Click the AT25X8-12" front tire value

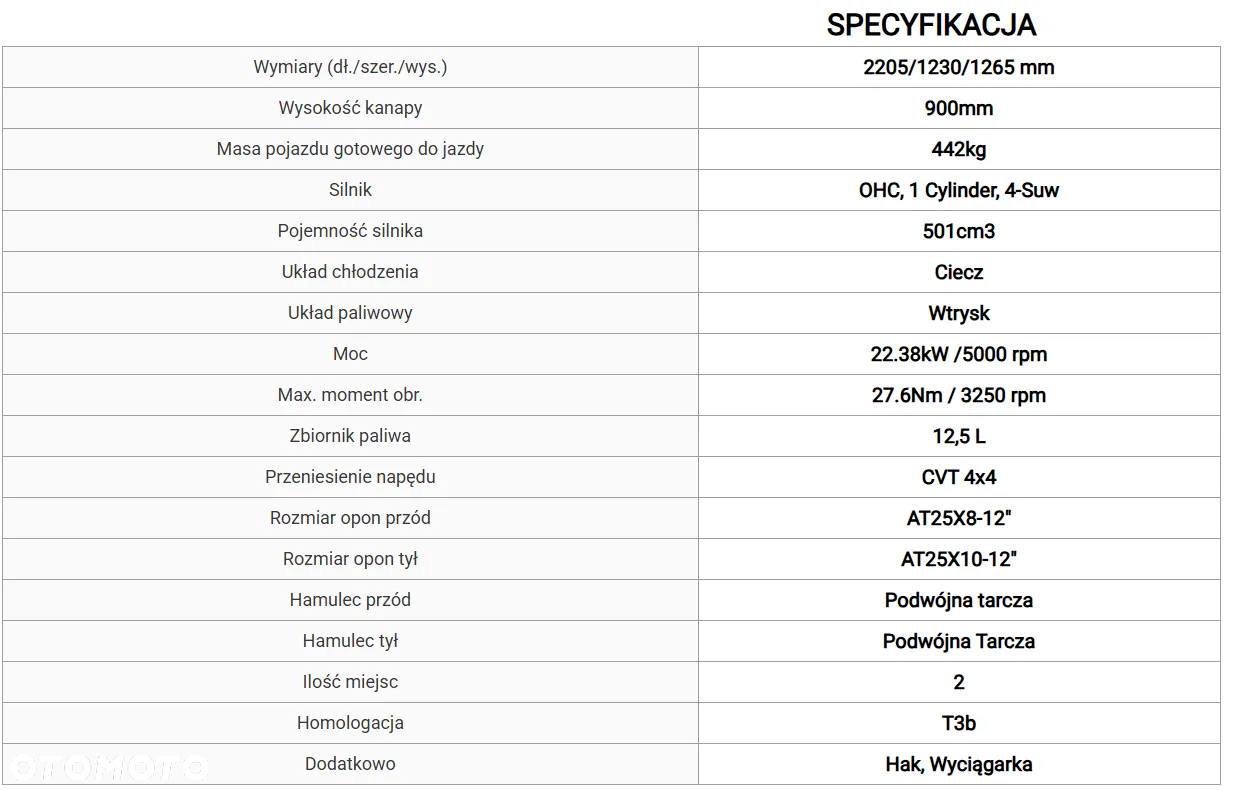pyautogui.click(x=959, y=518)
